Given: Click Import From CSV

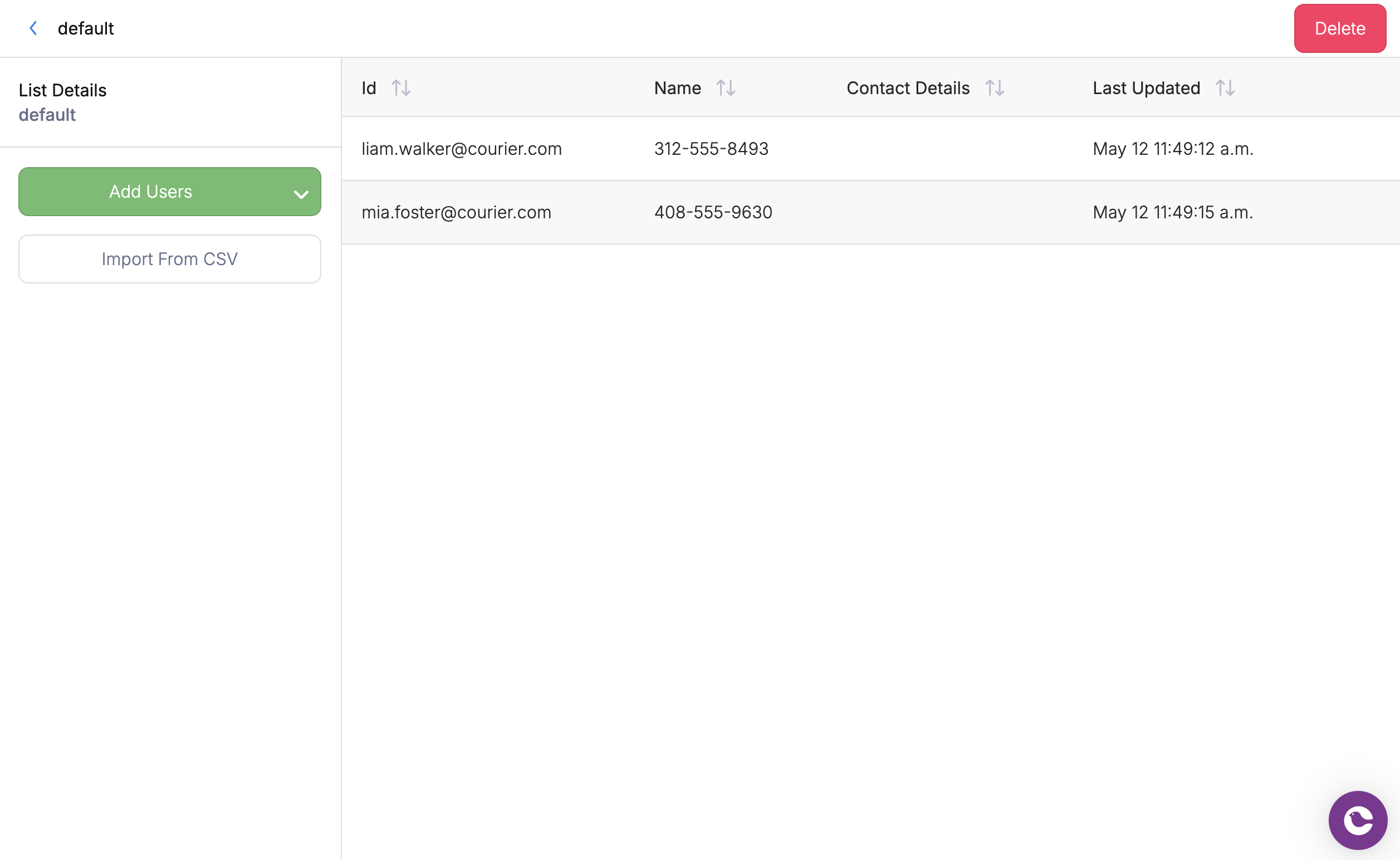Looking at the screenshot, I should pos(169,259).
